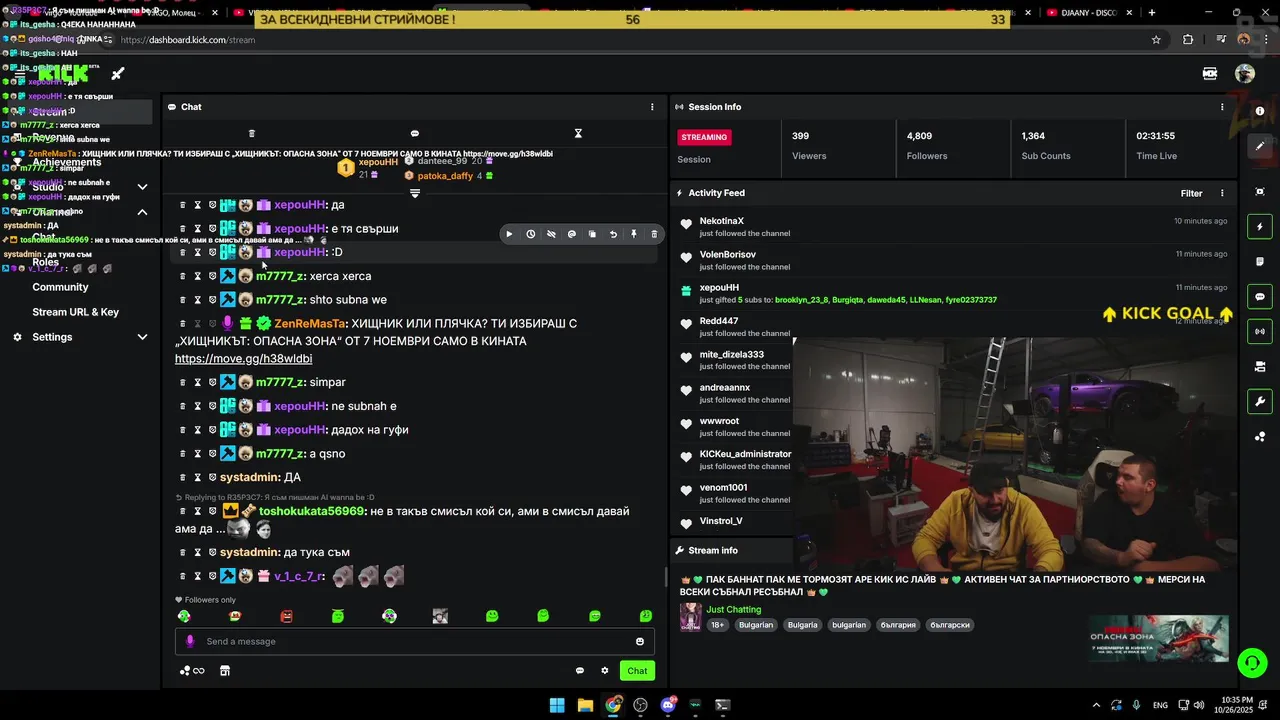Click the chat panel scrollbar
The image size is (1280, 720).
666,578
